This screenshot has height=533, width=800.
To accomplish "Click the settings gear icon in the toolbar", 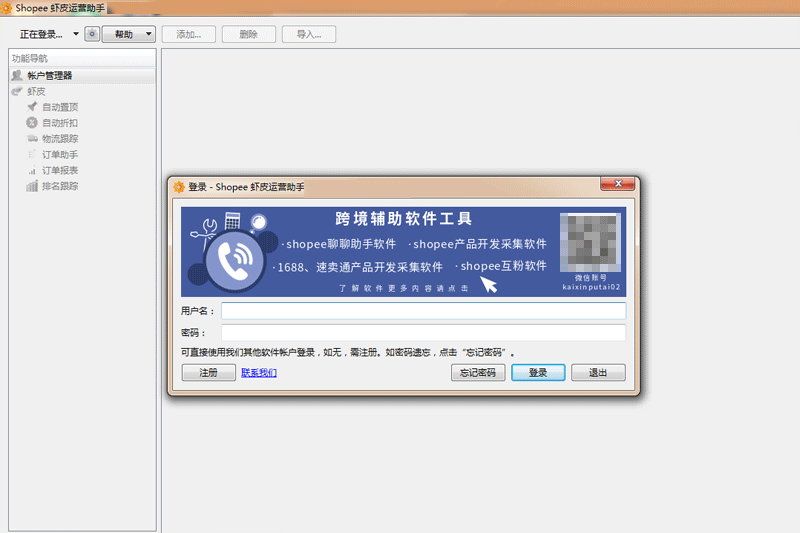I will coord(92,34).
